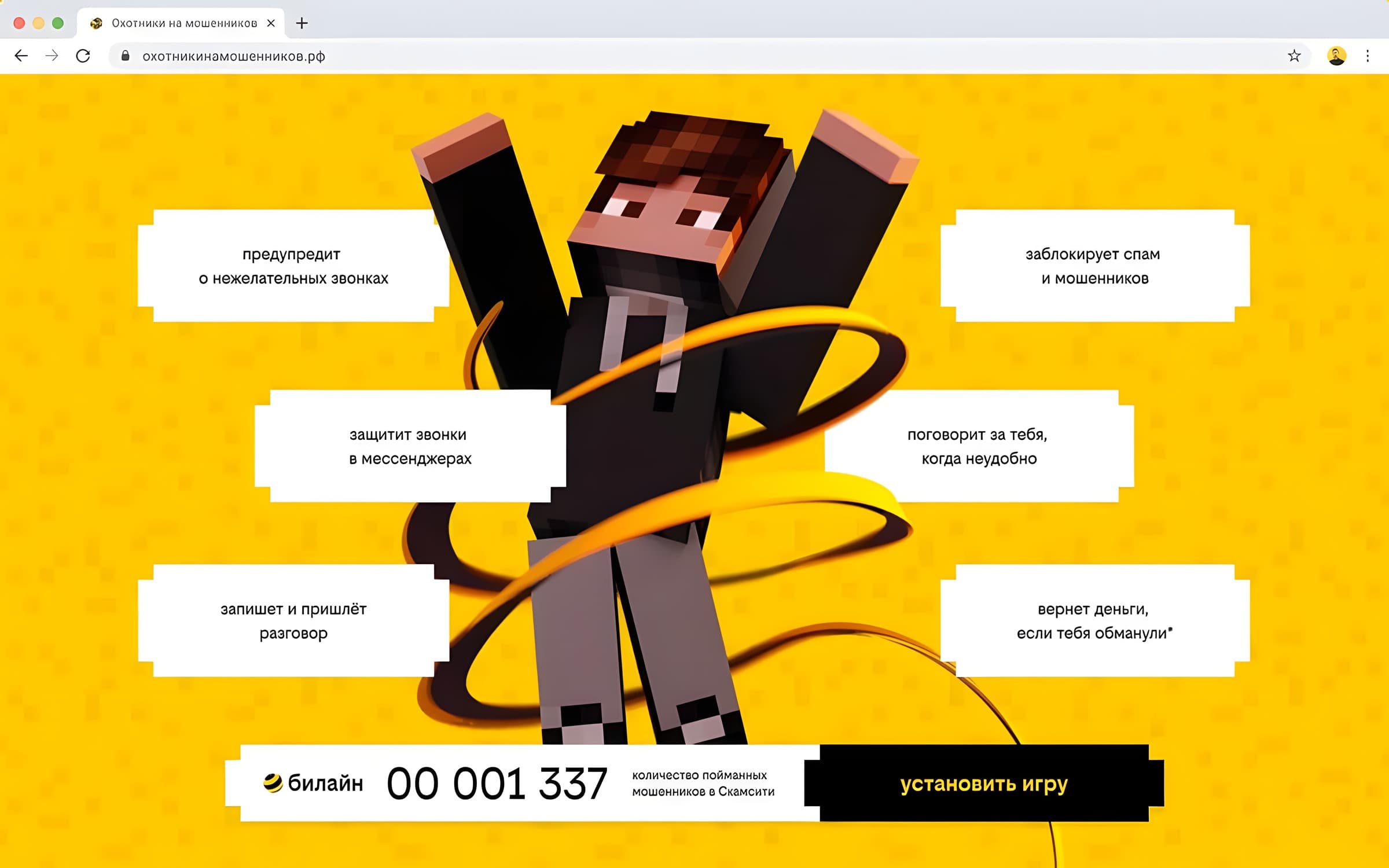Click the 00 001 337 scammer counter
The image size is (1389, 868).
pyautogui.click(x=497, y=784)
